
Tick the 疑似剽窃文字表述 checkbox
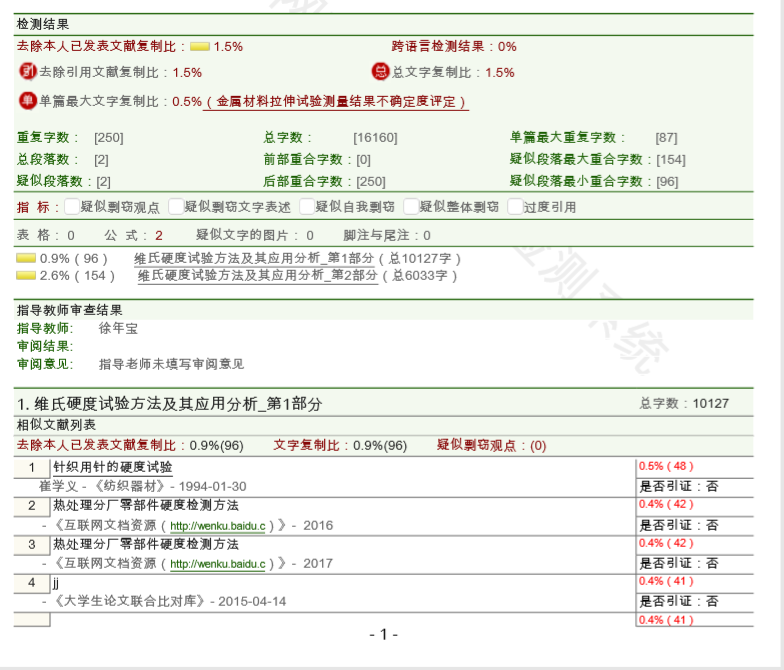(176, 206)
